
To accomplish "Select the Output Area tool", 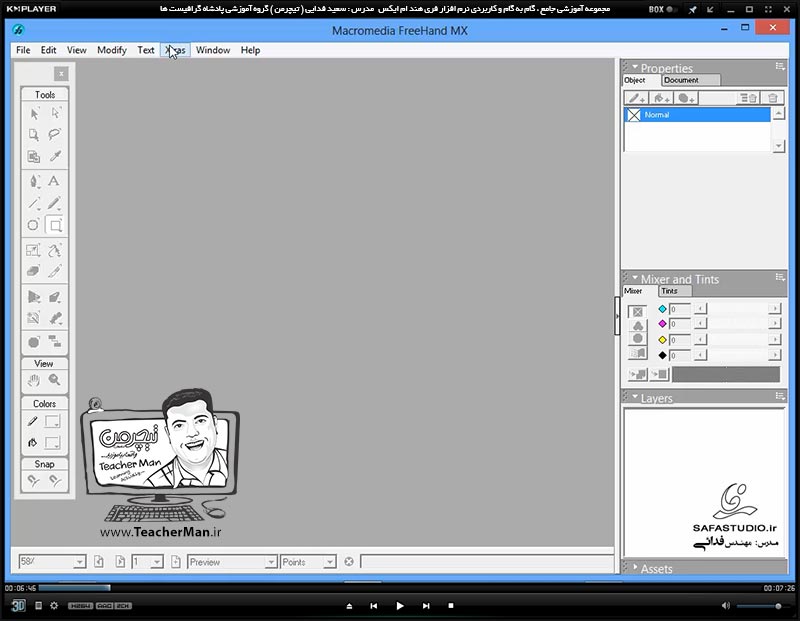I will pos(34,156).
